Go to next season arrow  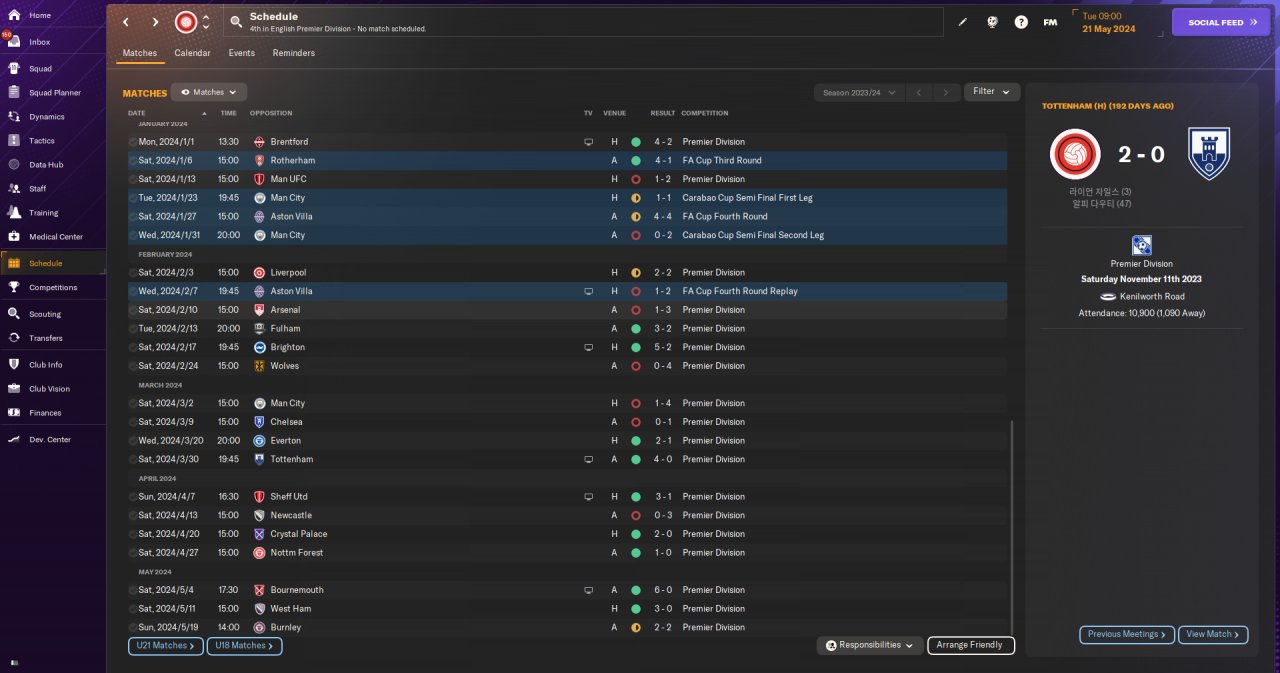(946, 92)
